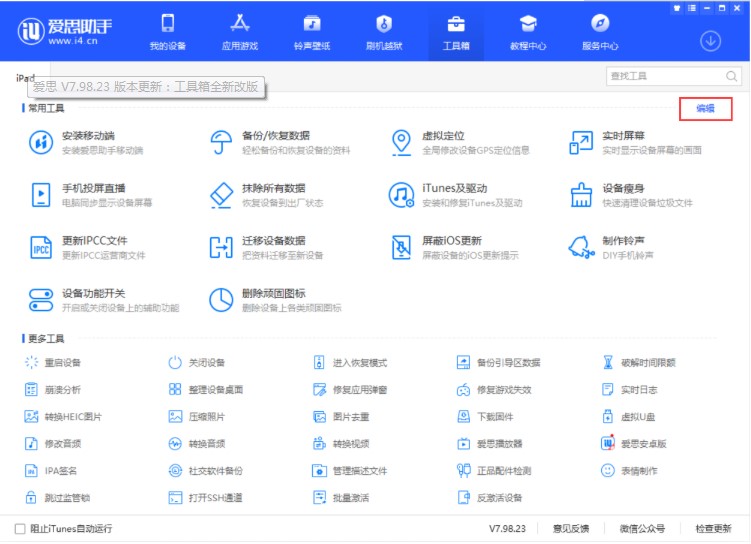Open 意见反馈 link
The height and width of the screenshot is (544, 751).
(571, 528)
